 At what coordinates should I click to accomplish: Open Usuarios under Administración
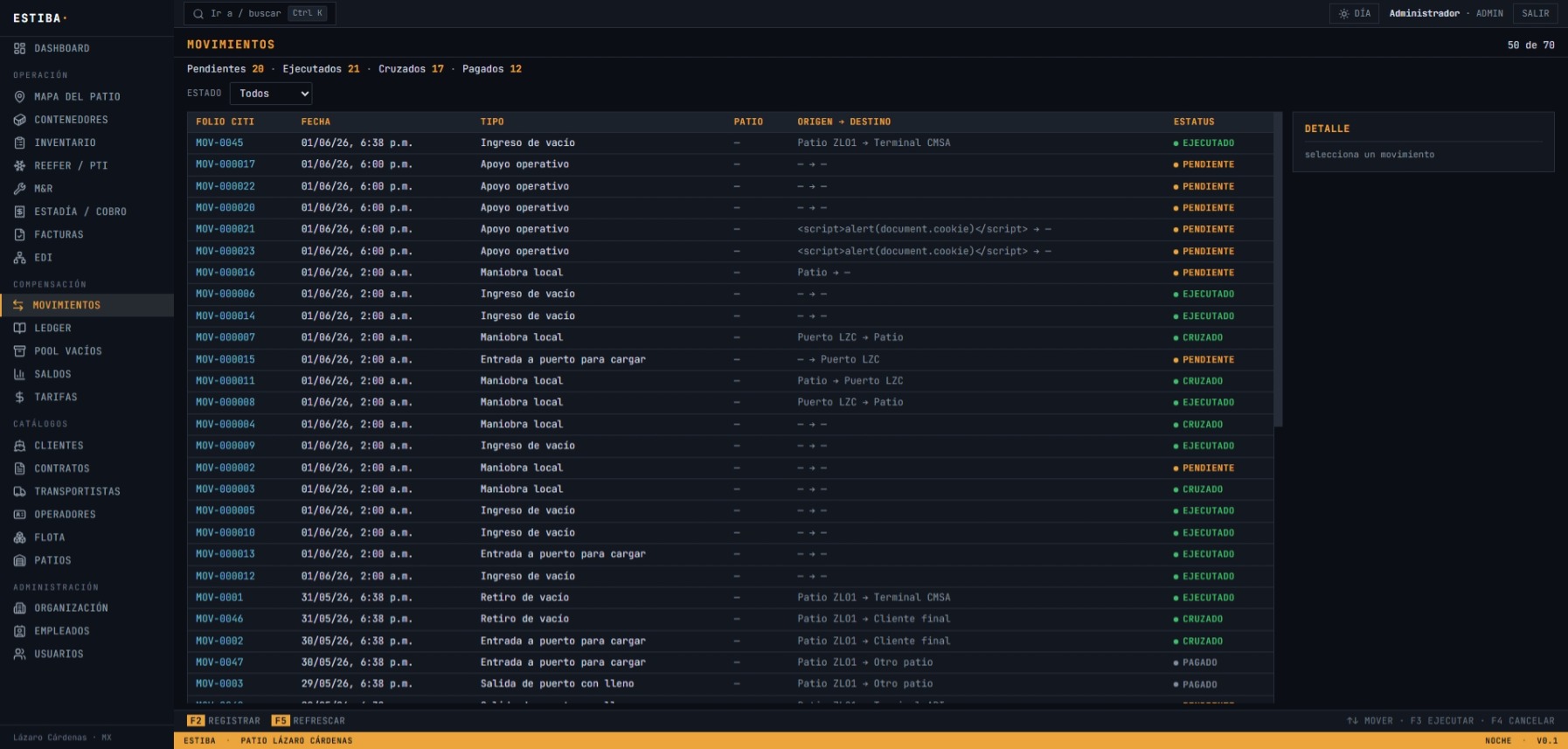click(87, 655)
